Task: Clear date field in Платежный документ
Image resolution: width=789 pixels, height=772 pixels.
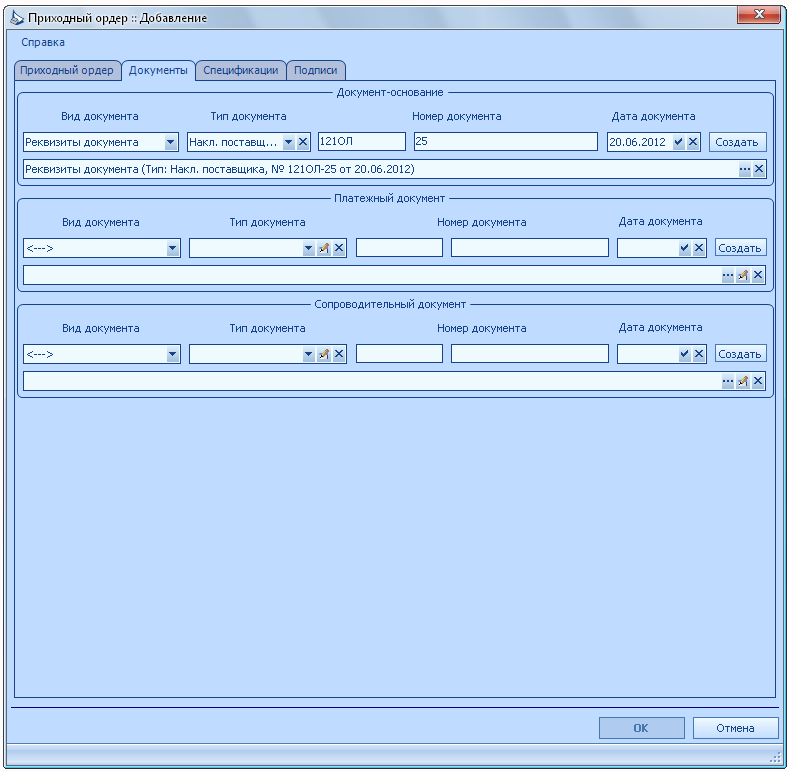Action: (x=698, y=248)
